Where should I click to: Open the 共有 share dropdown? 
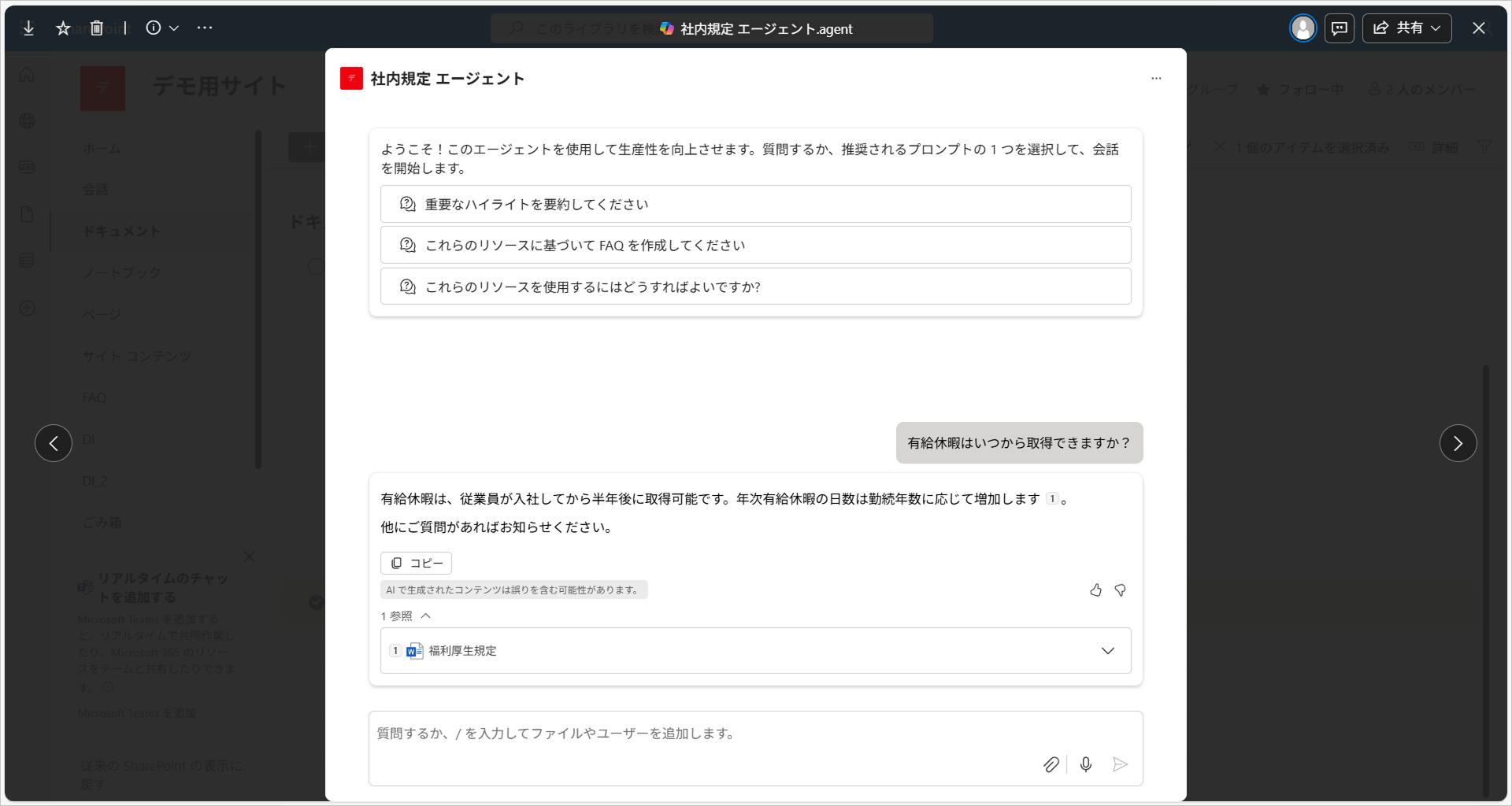(1406, 28)
